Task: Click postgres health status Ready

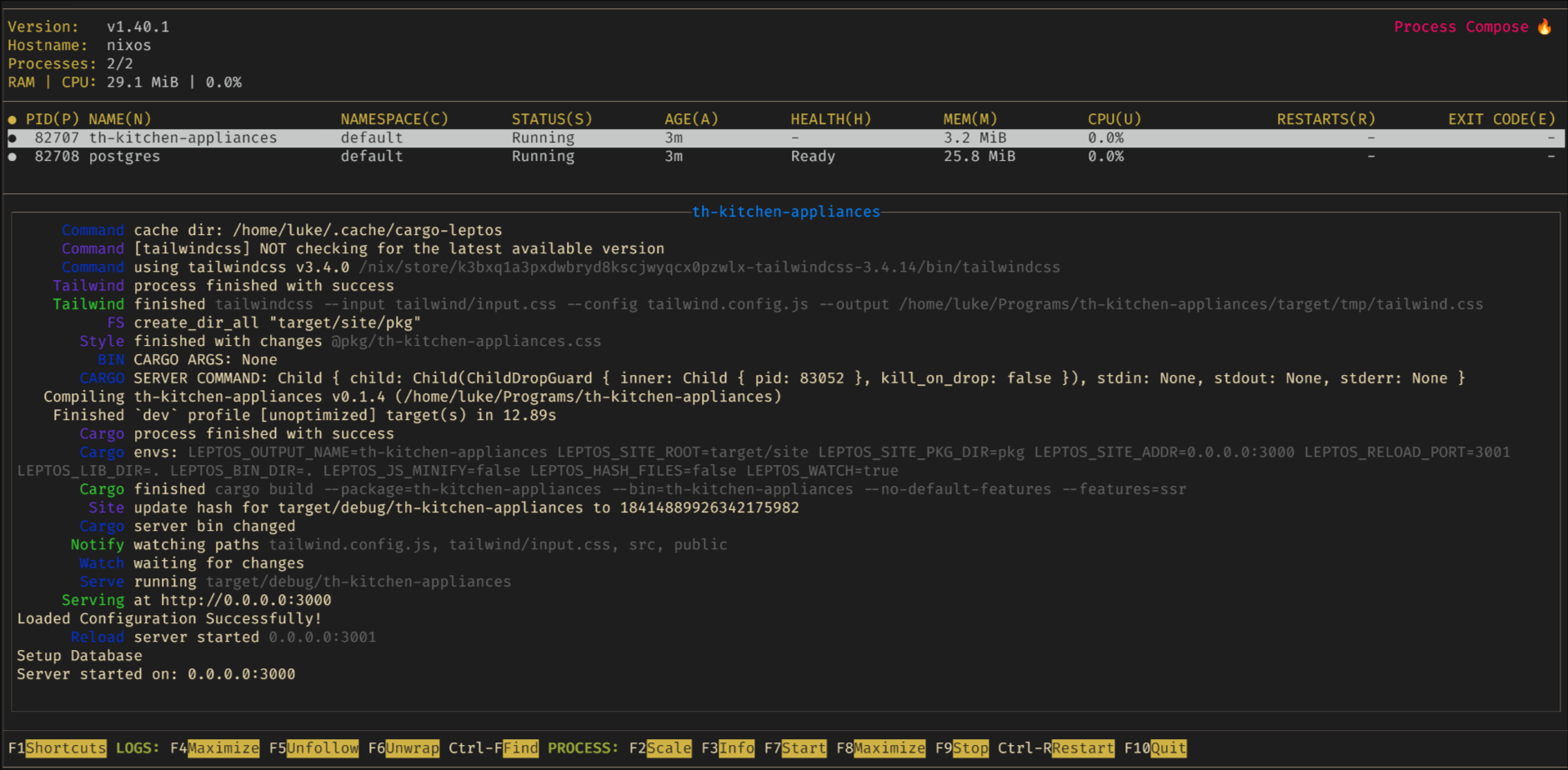Action: click(x=813, y=156)
